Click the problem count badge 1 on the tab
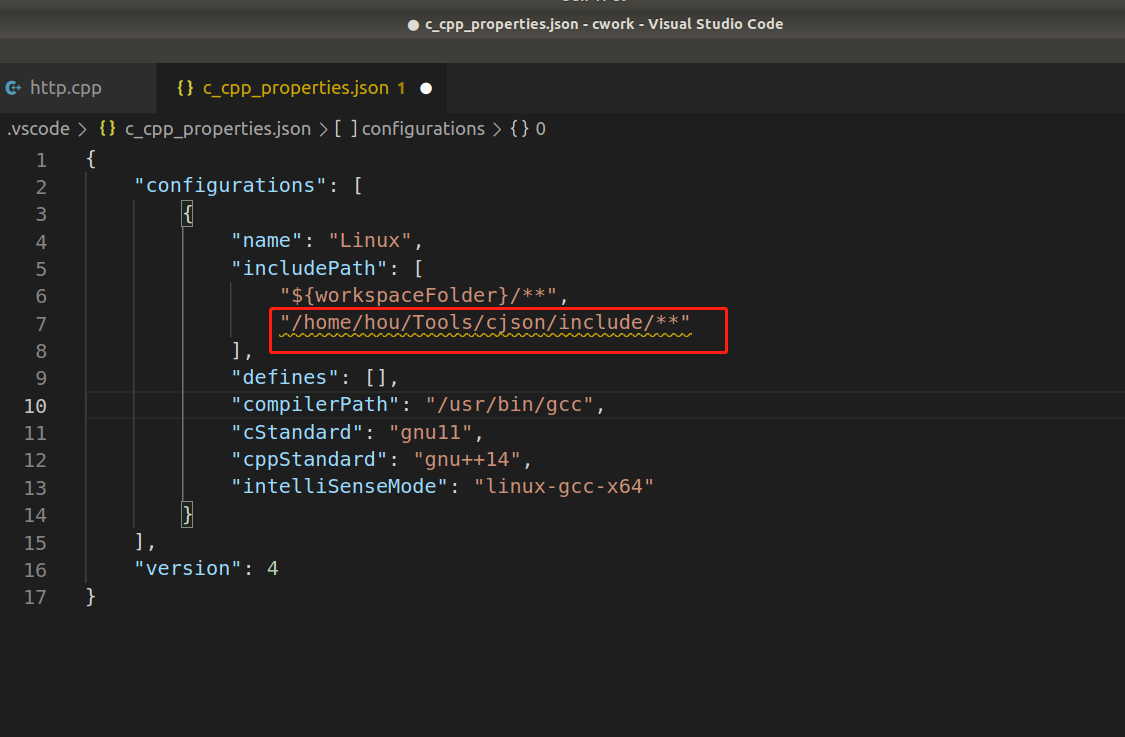The height and width of the screenshot is (737, 1125). point(401,88)
